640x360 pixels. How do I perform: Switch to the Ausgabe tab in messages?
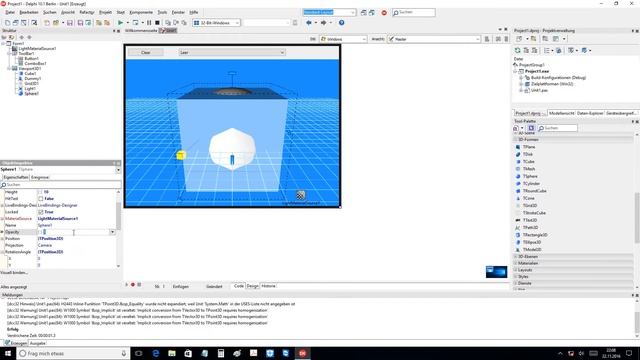click(x=38, y=343)
